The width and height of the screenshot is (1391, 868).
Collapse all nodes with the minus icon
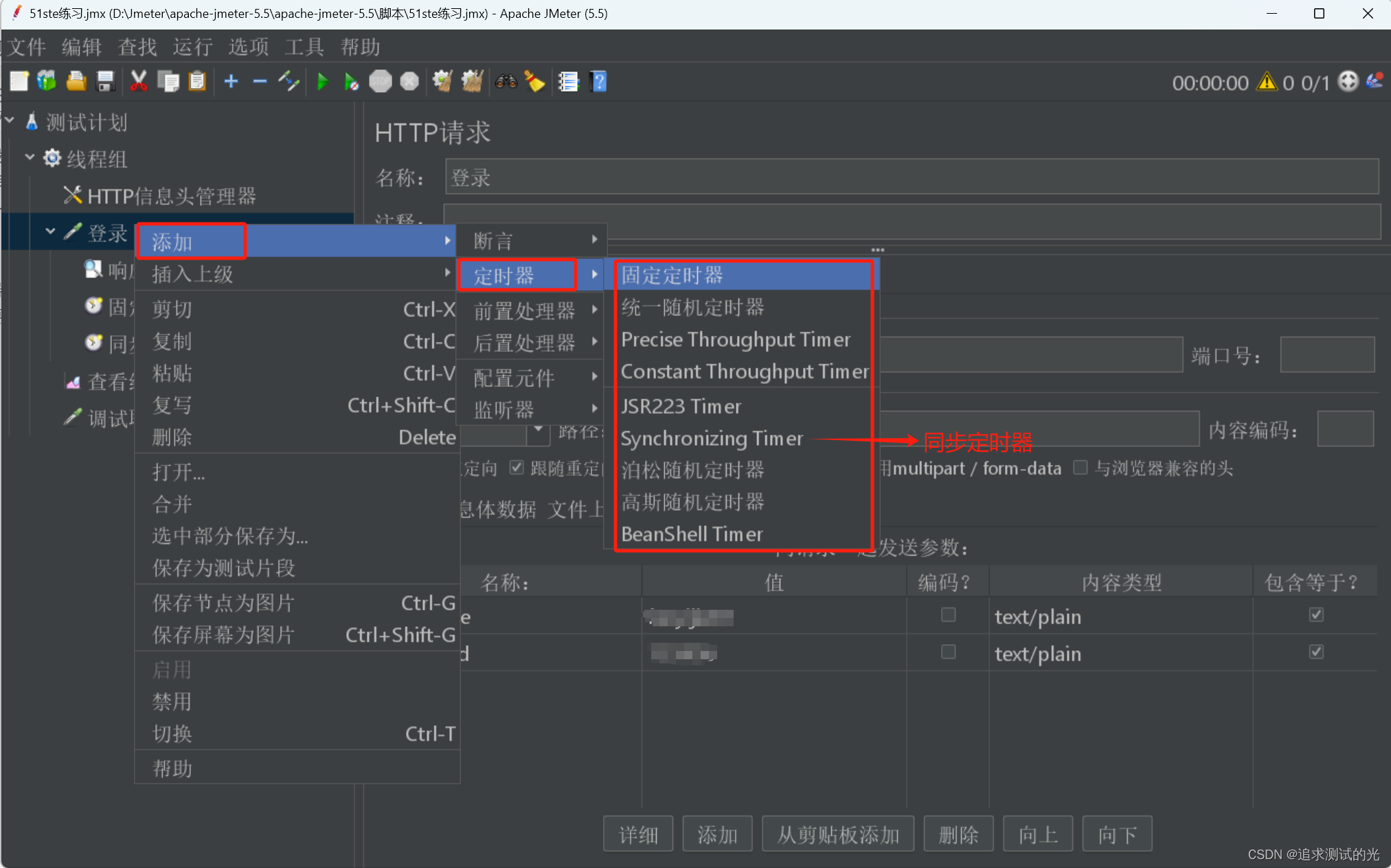click(260, 82)
